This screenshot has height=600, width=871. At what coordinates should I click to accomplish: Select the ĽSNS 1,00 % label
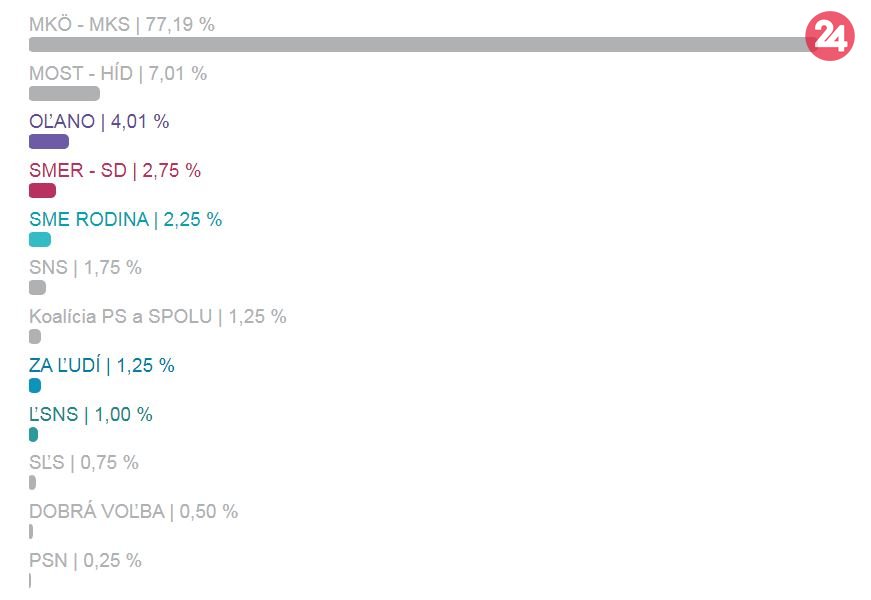(91, 415)
